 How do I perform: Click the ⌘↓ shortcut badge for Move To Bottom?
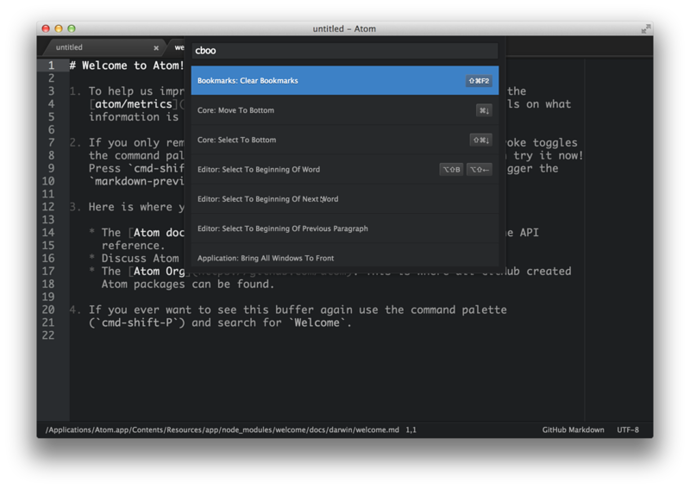coord(484,111)
